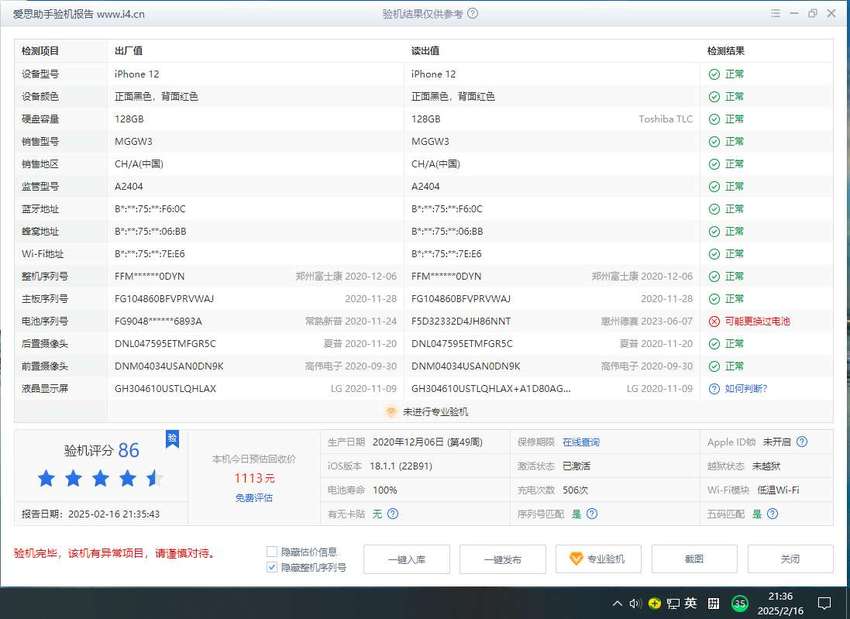Click the help icon beside 验机结果仅供参考
850x619 pixels.
(x=473, y=14)
